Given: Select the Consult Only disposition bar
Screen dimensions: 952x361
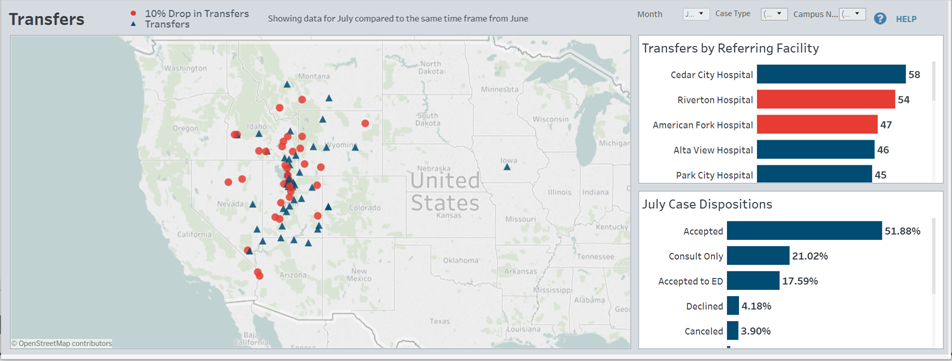Looking at the screenshot, I should (x=758, y=256).
